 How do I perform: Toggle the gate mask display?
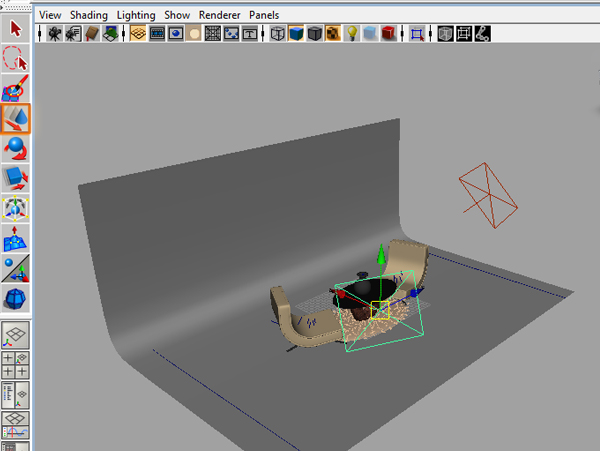194,34
